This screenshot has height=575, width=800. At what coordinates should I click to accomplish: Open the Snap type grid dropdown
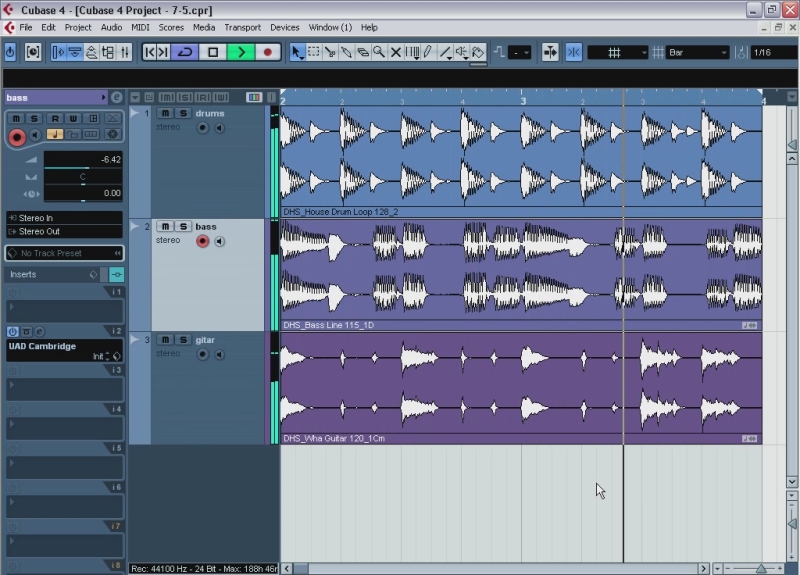click(617, 52)
